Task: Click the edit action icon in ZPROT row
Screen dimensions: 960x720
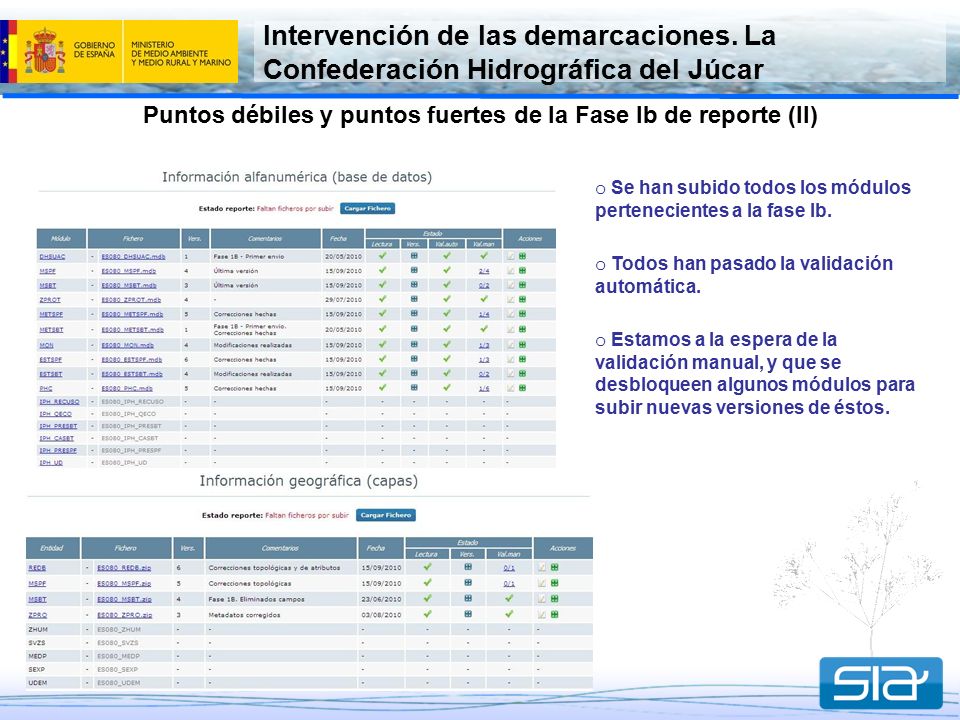Action: (x=511, y=299)
